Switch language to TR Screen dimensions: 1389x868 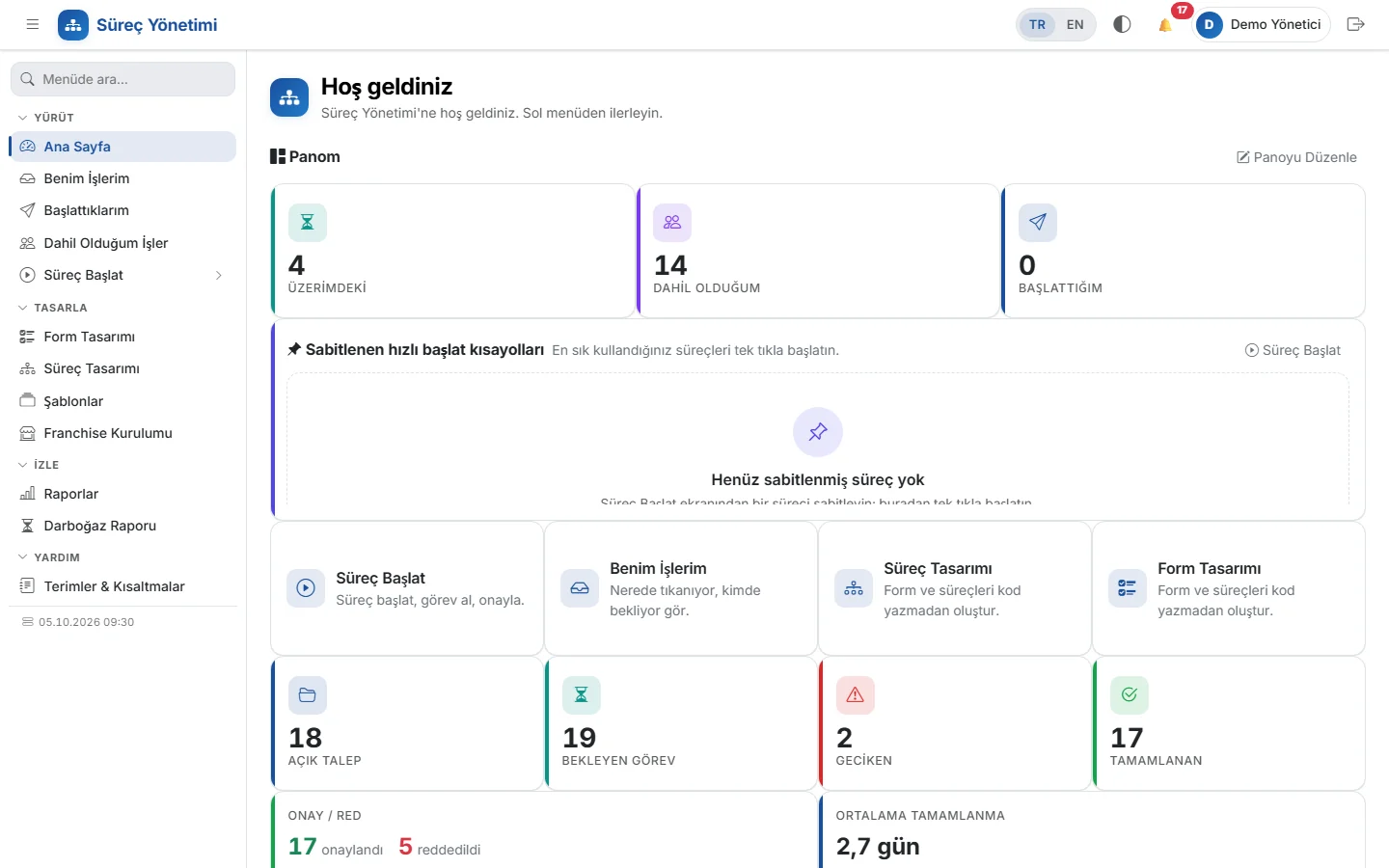tap(1037, 24)
